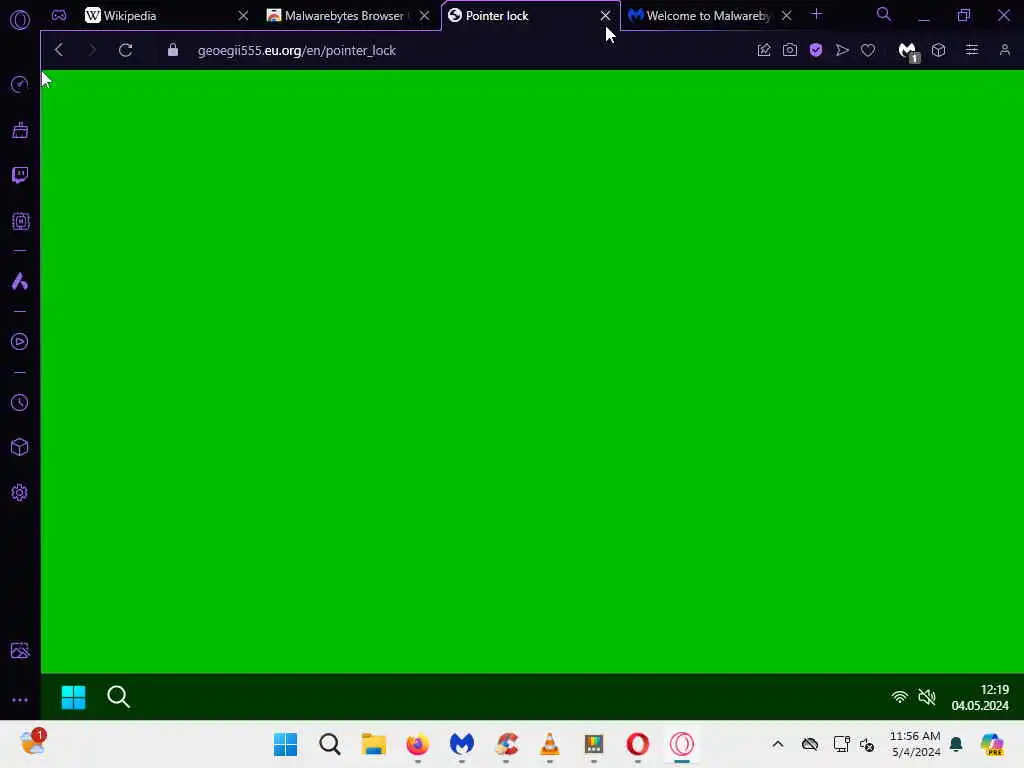Viewport: 1024px width, 768px height.
Task: Select Opera GX in the taskbar
Action: point(682,744)
